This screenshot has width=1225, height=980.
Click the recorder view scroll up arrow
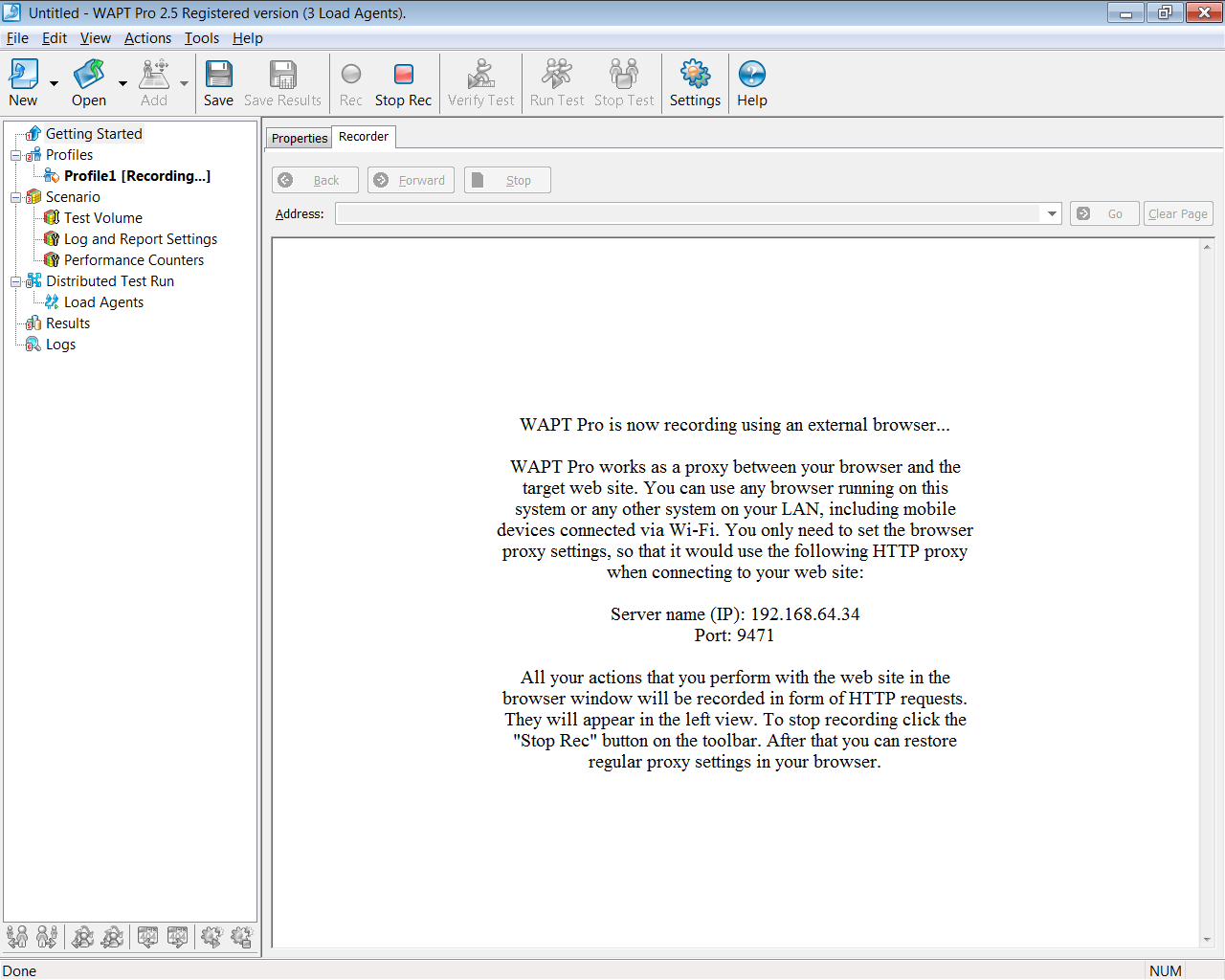pos(1207,247)
